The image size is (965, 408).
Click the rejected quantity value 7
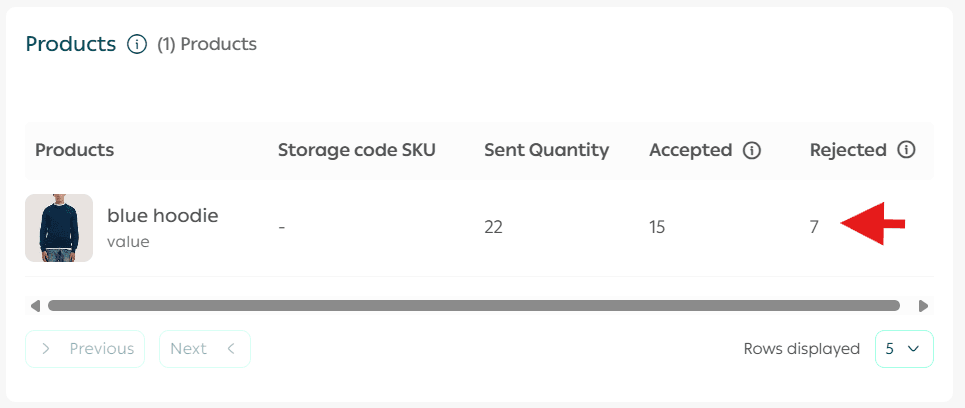click(814, 227)
